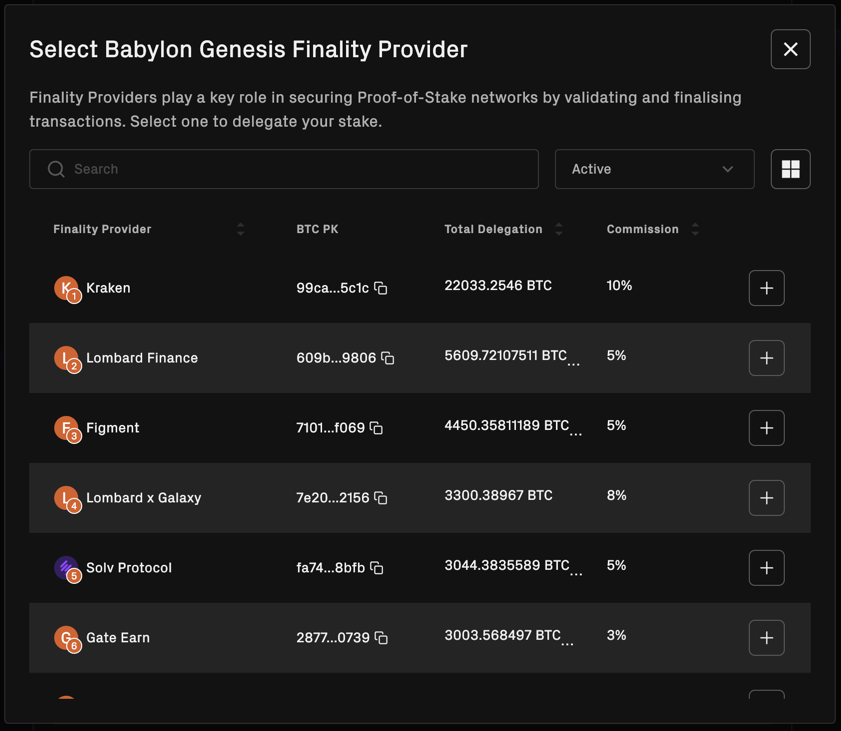Copy Gate Earn's BTC public key
841x731 pixels.
tap(380, 638)
